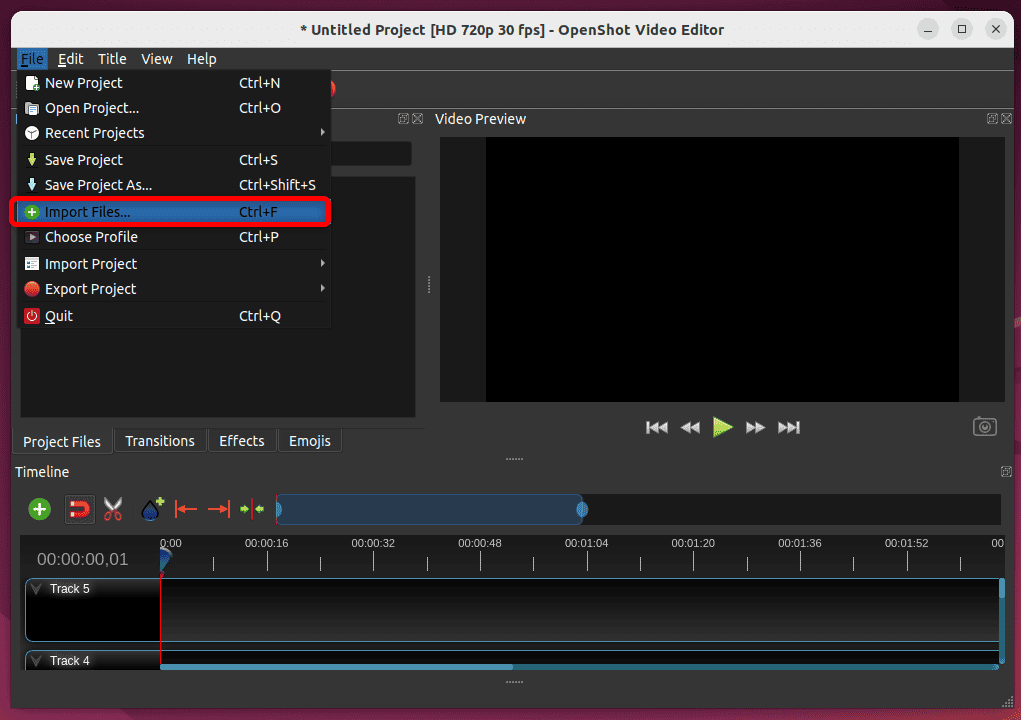Add a new track with the green plus icon

[39, 509]
